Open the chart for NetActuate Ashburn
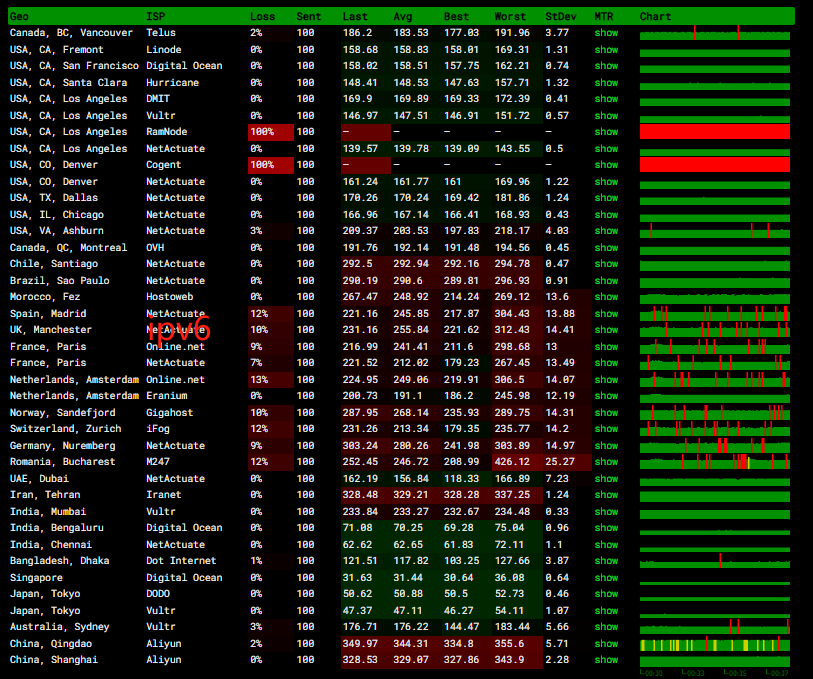Screen dimensions: 813x679 (x=715, y=231)
